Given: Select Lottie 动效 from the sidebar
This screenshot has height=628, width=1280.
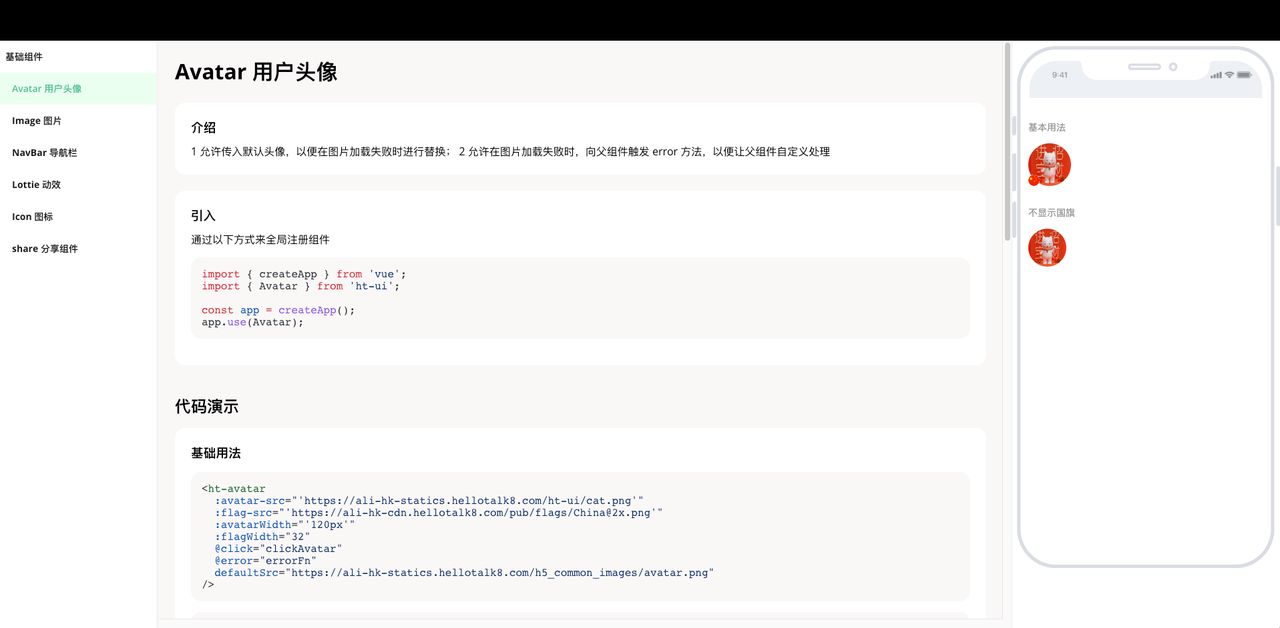Looking at the screenshot, I should 78,185.
